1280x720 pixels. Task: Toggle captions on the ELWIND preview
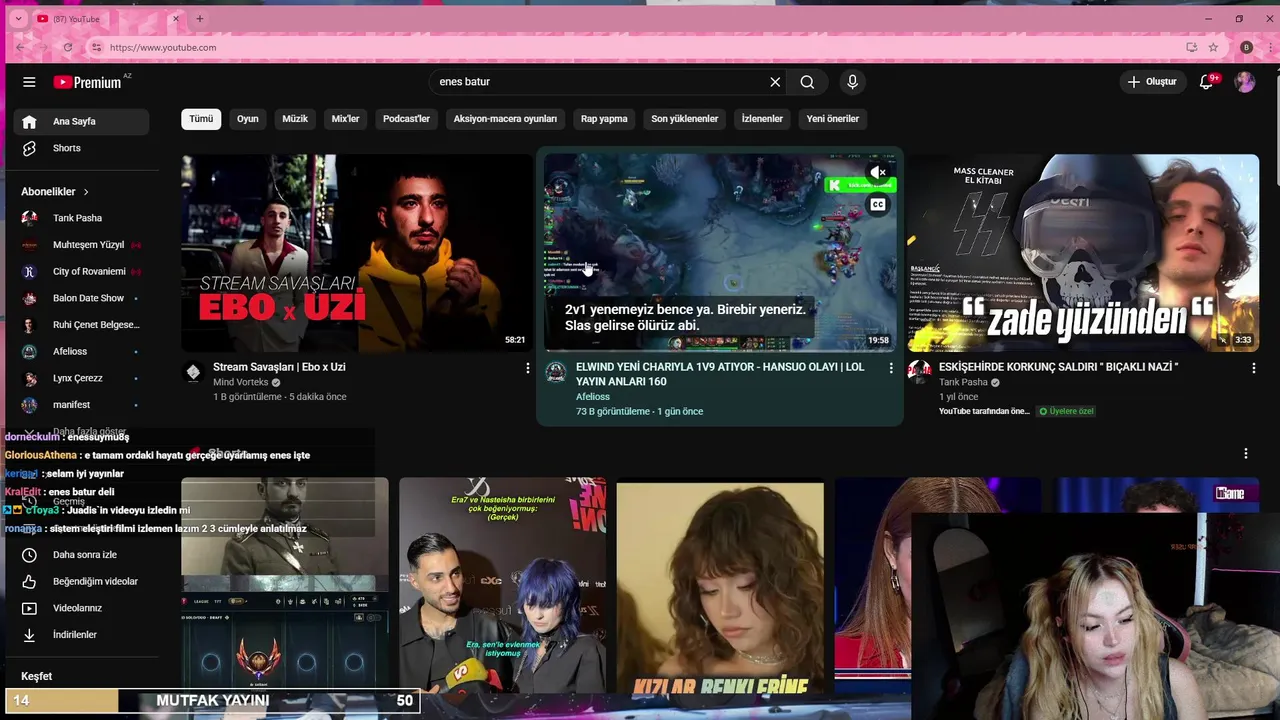(878, 205)
